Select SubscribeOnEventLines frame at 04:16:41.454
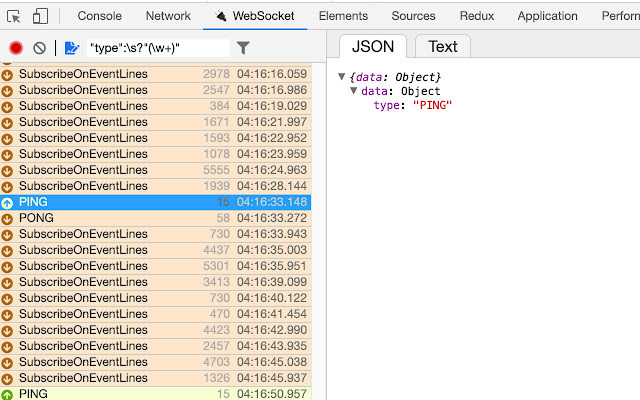Screen dimensions: 640x400 (156, 314)
